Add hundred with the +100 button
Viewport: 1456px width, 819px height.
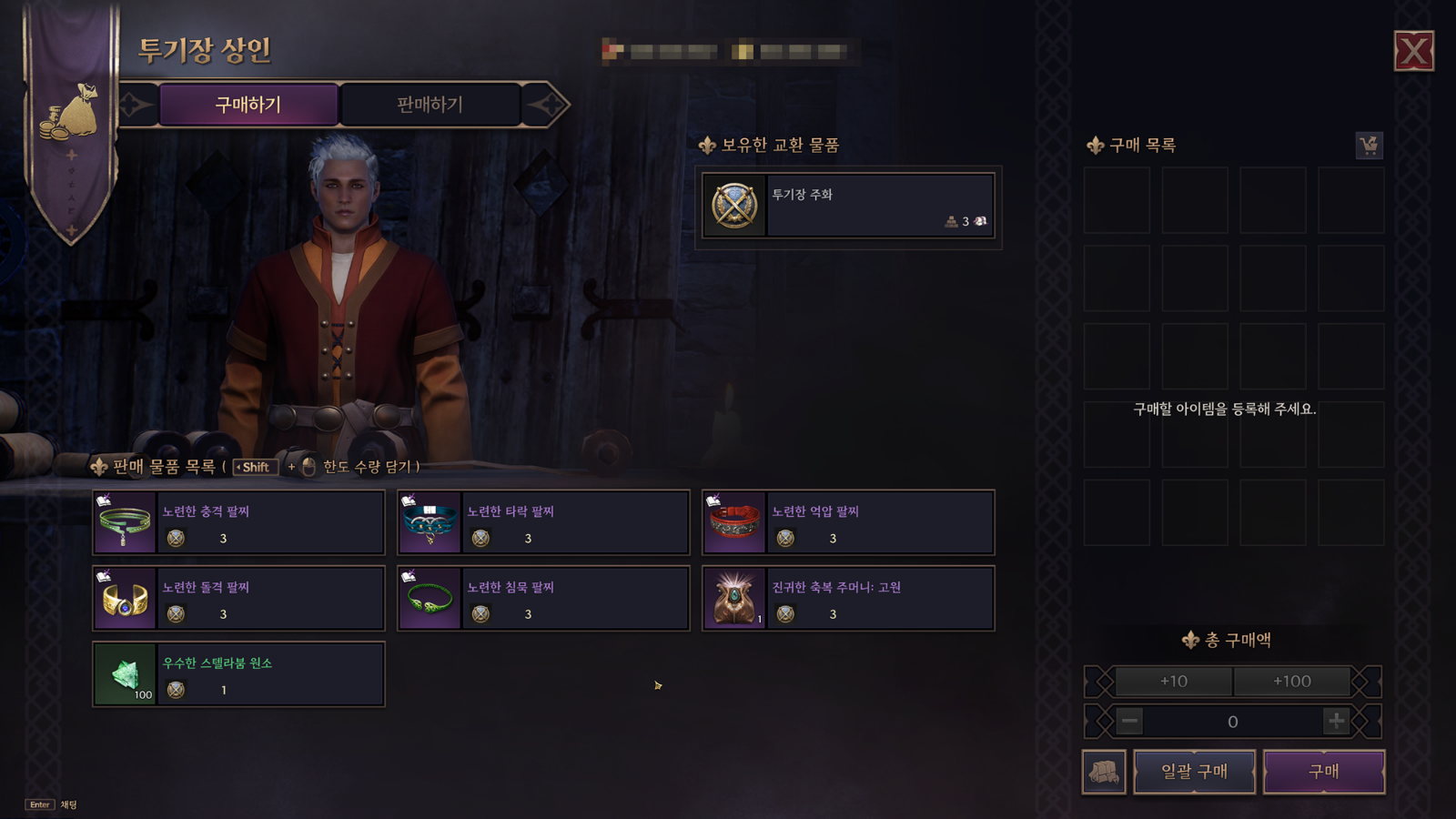(1292, 681)
